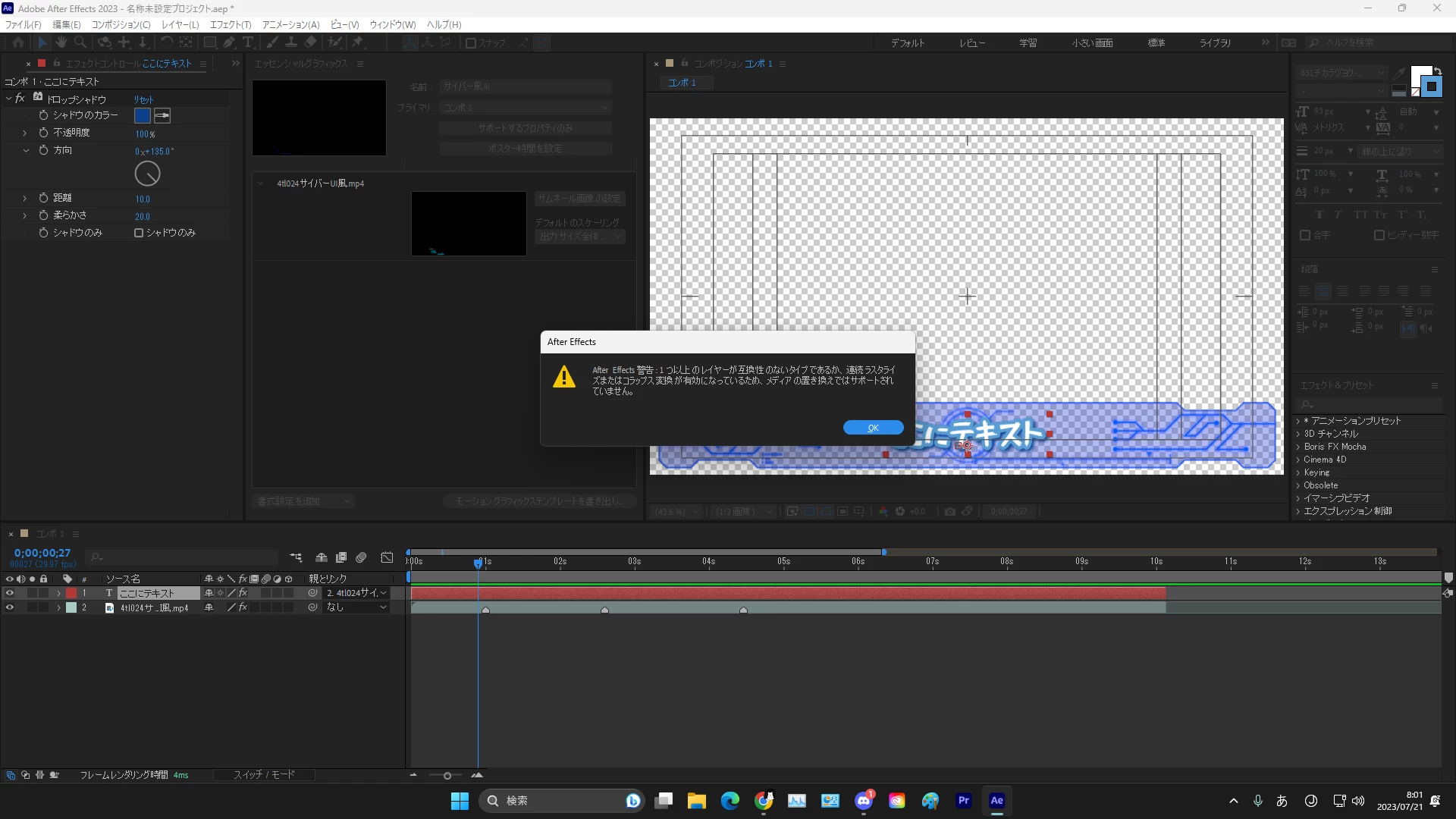
Task: Open the エフェクト(T) menu
Action: tap(231, 24)
